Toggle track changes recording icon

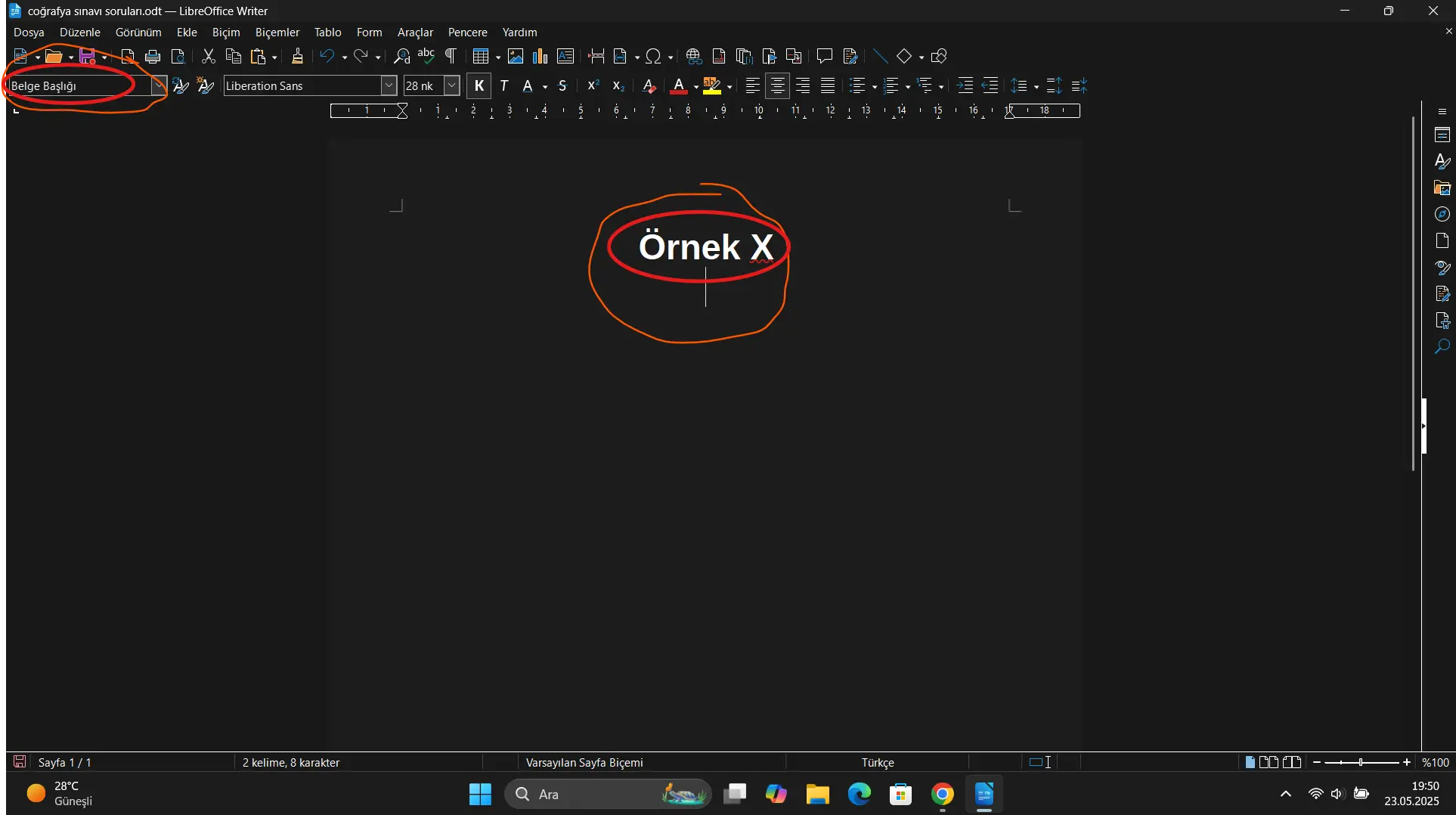pyautogui.click(x=850, y=56)
